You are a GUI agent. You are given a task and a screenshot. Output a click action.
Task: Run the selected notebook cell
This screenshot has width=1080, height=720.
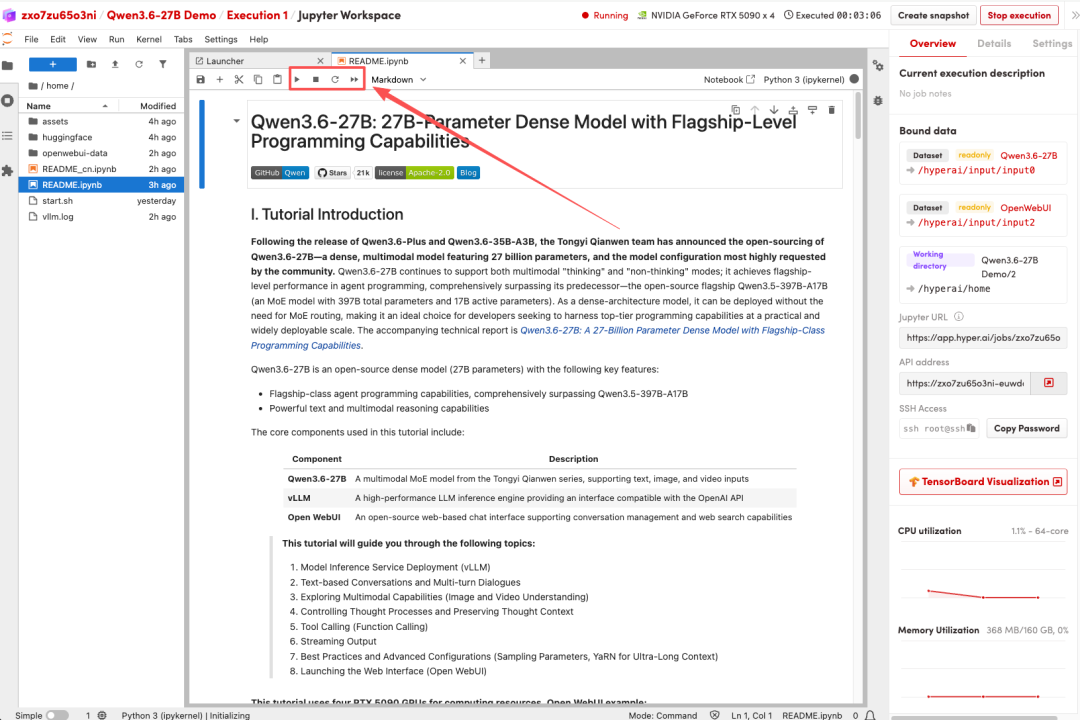coord(297,79)
